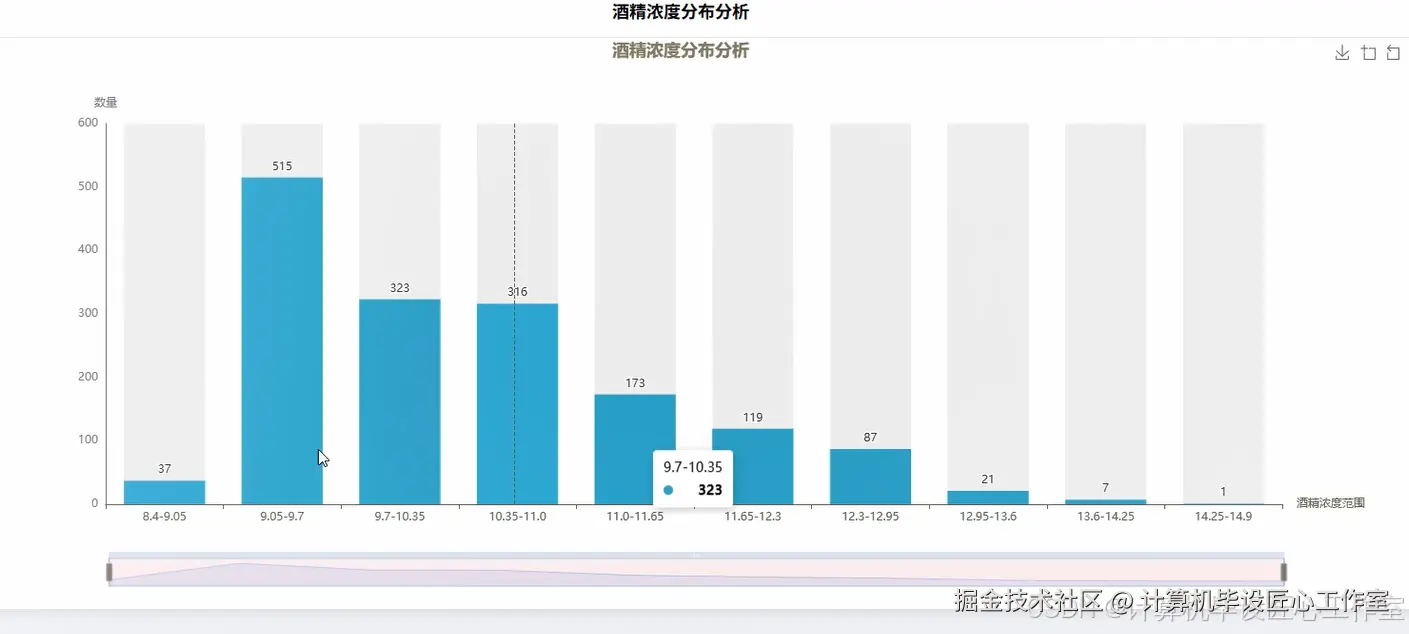Click the 数量 axis label
The height and width of the screenshot is (634, 1409).
pos(104,101)
